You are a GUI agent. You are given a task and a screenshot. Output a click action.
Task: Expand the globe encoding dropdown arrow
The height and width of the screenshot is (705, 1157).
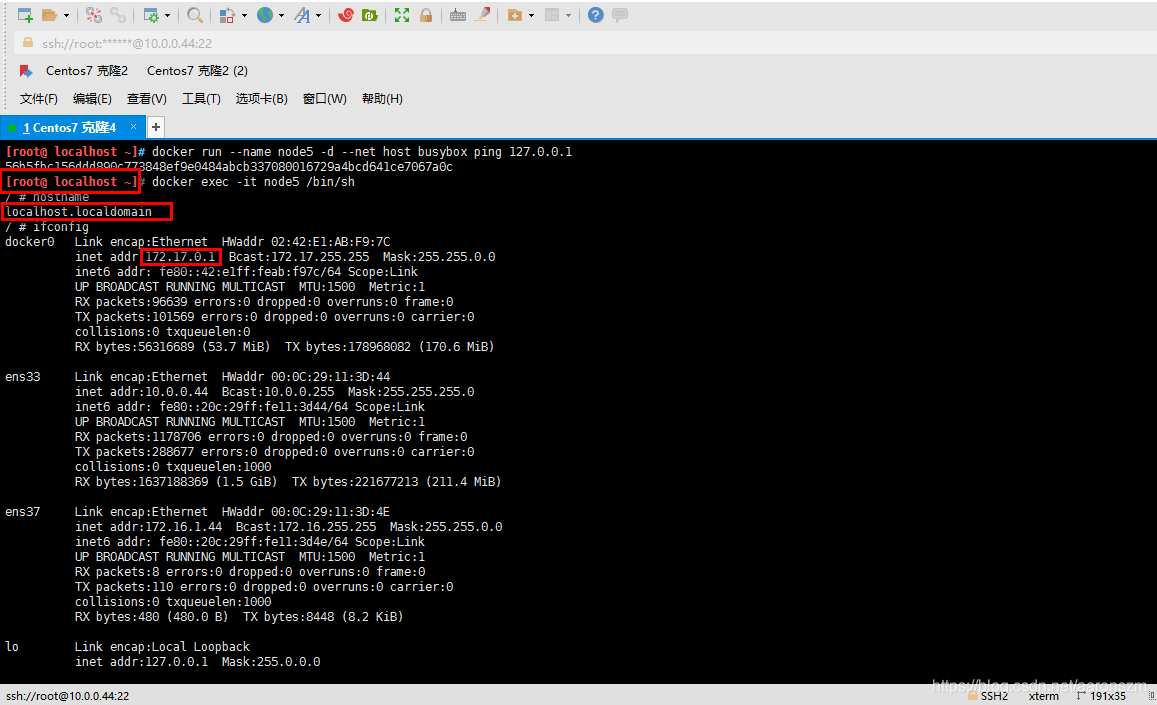tap(281, 16)
